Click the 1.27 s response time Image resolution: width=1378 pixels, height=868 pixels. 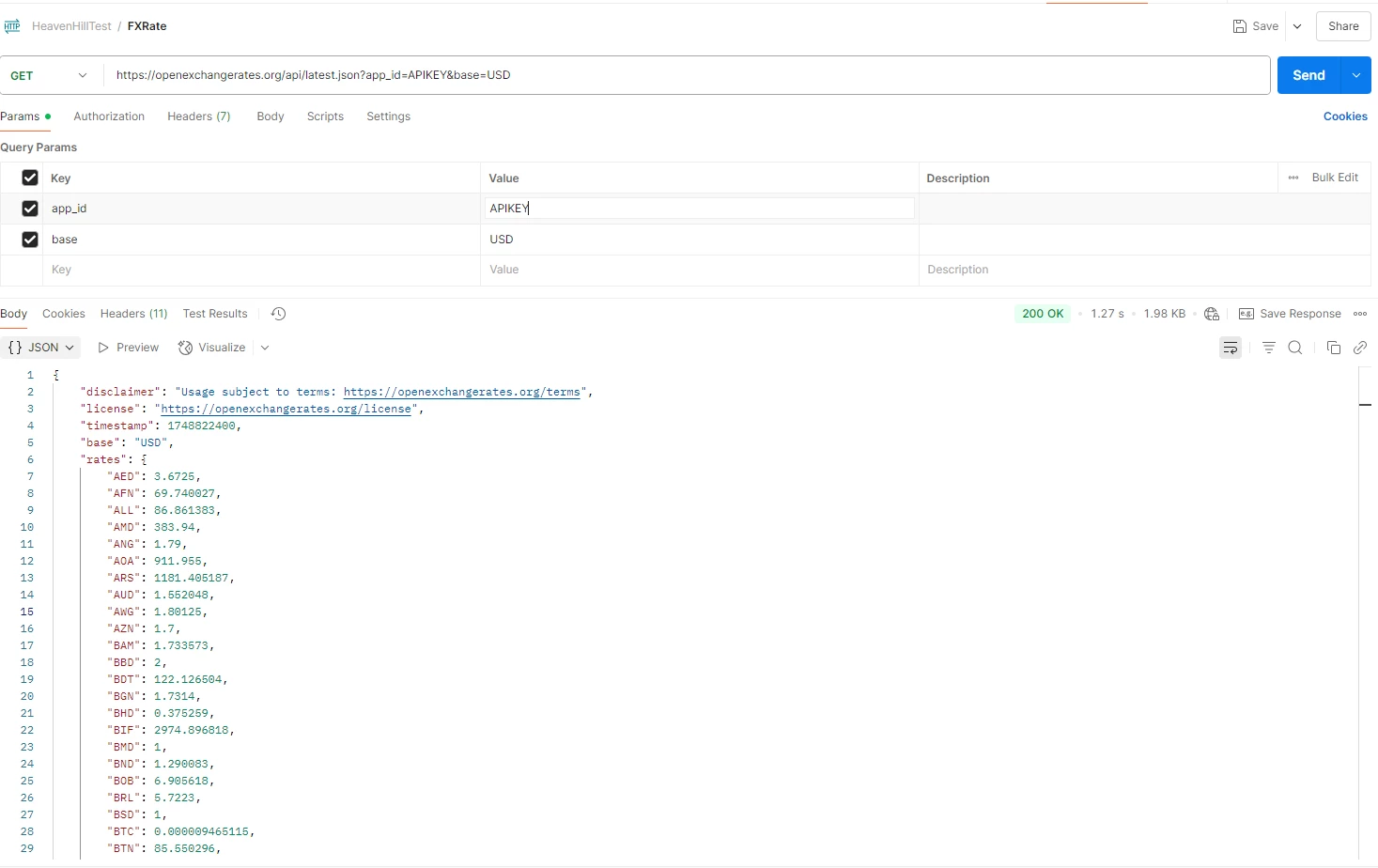point(1107,314)
